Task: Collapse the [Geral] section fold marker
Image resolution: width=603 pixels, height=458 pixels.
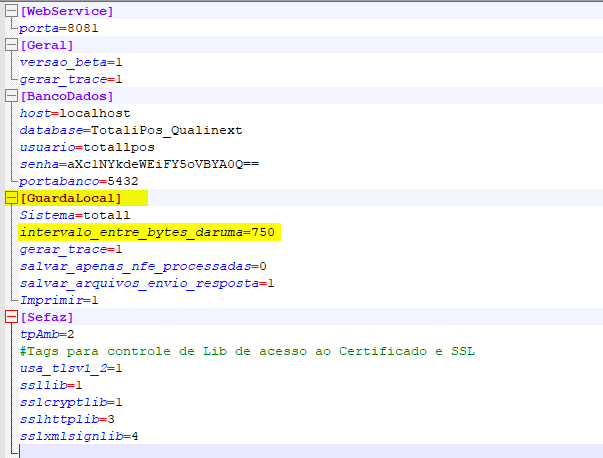Action: coord(12,45)
